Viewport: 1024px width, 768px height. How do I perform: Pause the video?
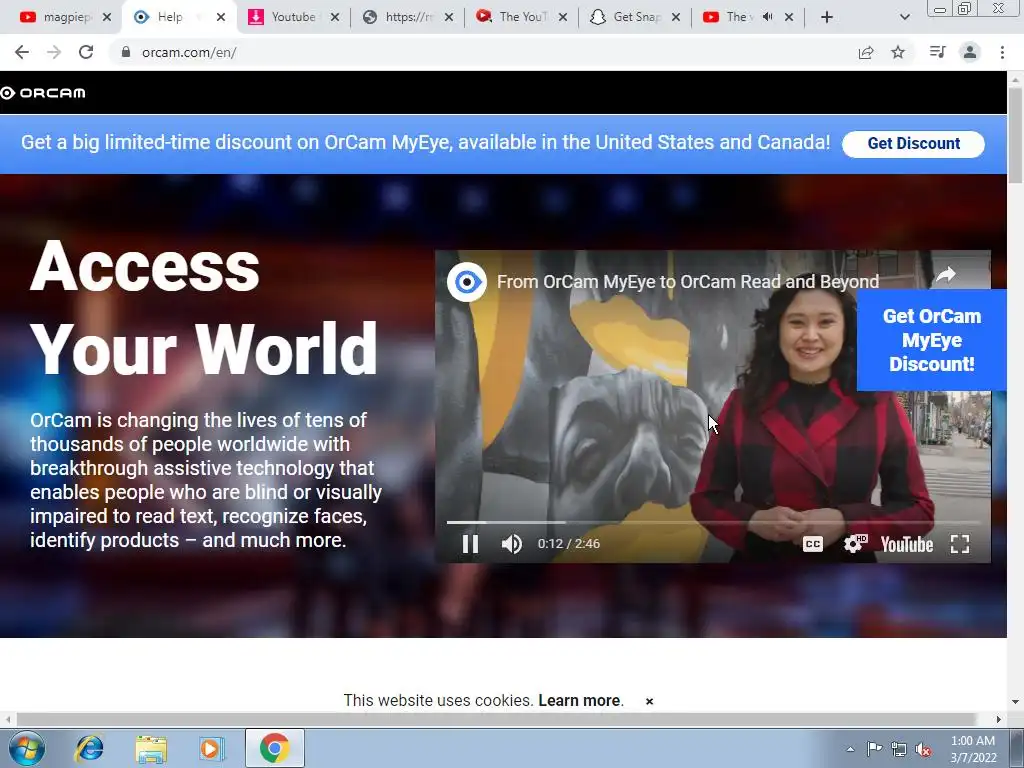point(470,544)
